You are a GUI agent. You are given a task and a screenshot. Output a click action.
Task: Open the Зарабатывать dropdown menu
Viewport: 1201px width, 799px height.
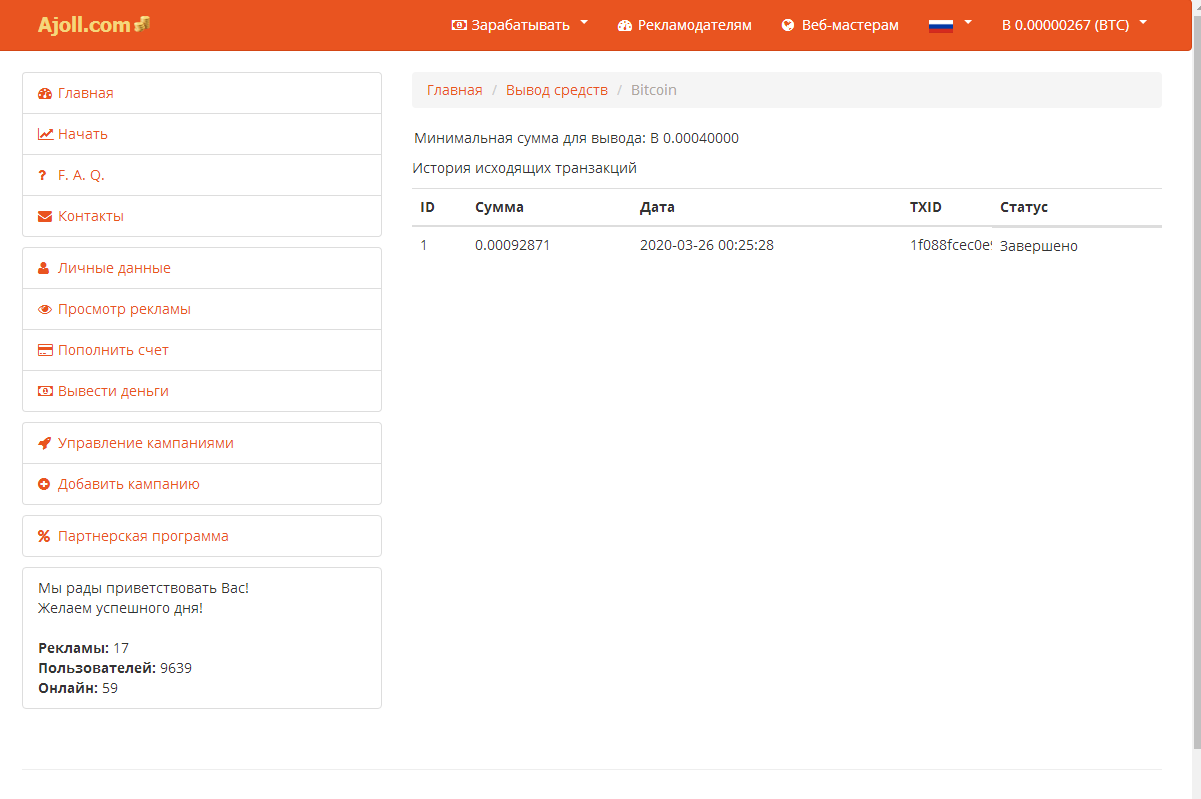pyautogui.click(x=520, y=25)
